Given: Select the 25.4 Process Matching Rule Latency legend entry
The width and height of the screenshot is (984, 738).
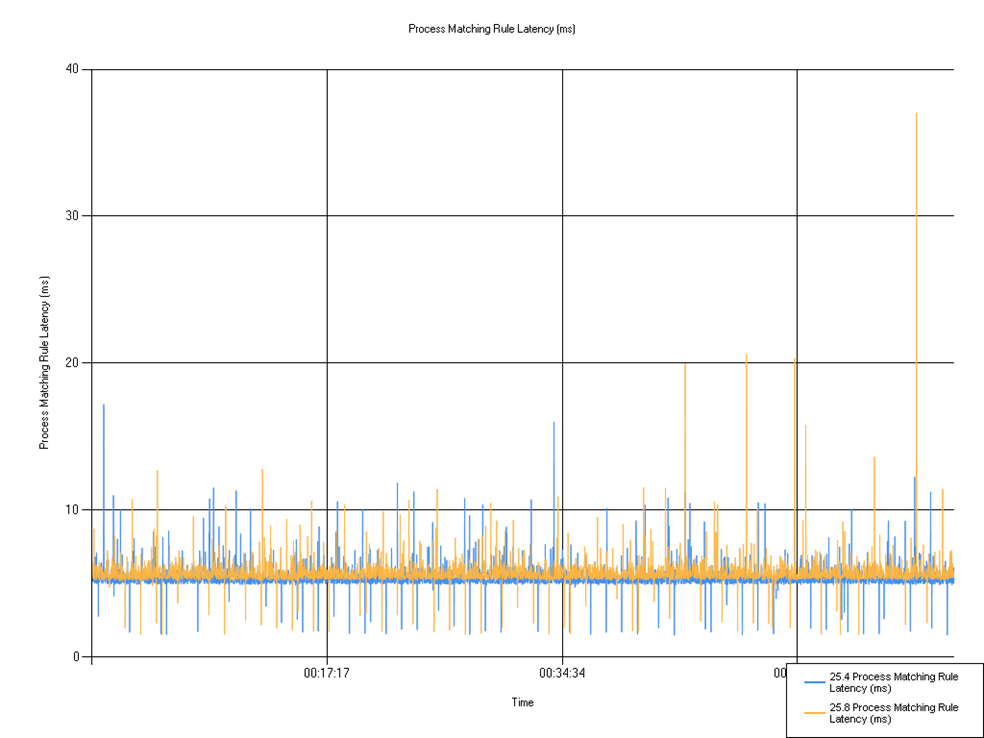Looking at the screenshot, I should tap(892, 682).
